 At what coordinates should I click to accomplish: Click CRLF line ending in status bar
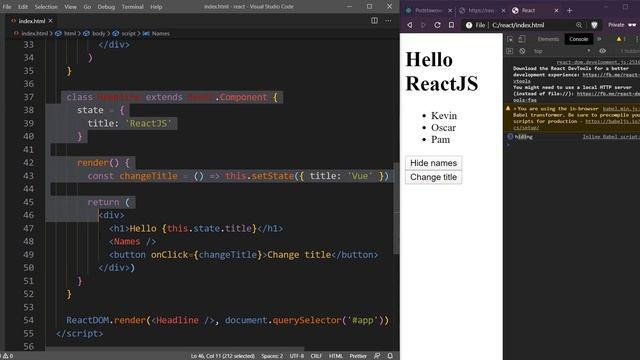click(316, 356)
